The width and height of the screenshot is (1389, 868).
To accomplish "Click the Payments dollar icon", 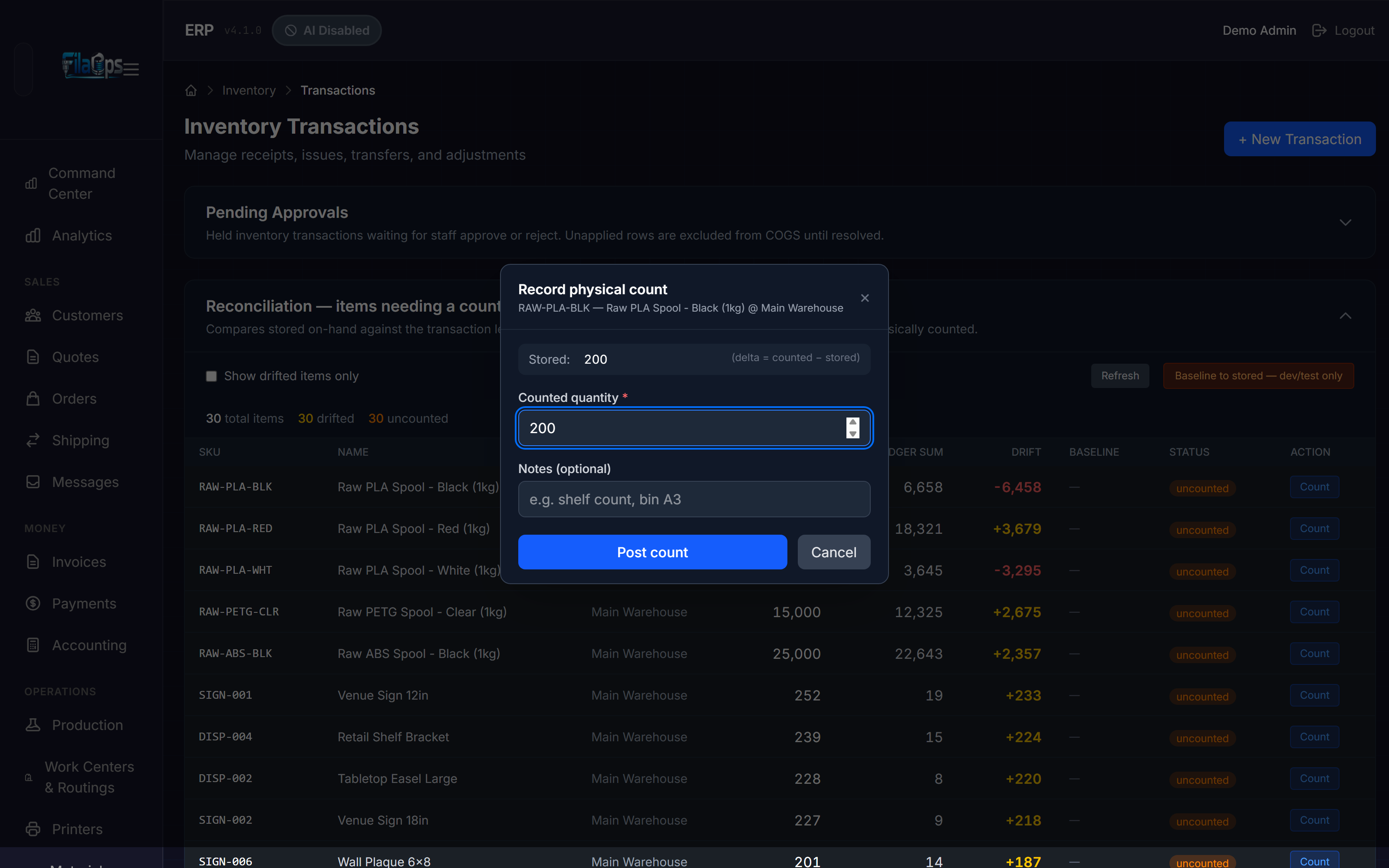I will [33, 603].
